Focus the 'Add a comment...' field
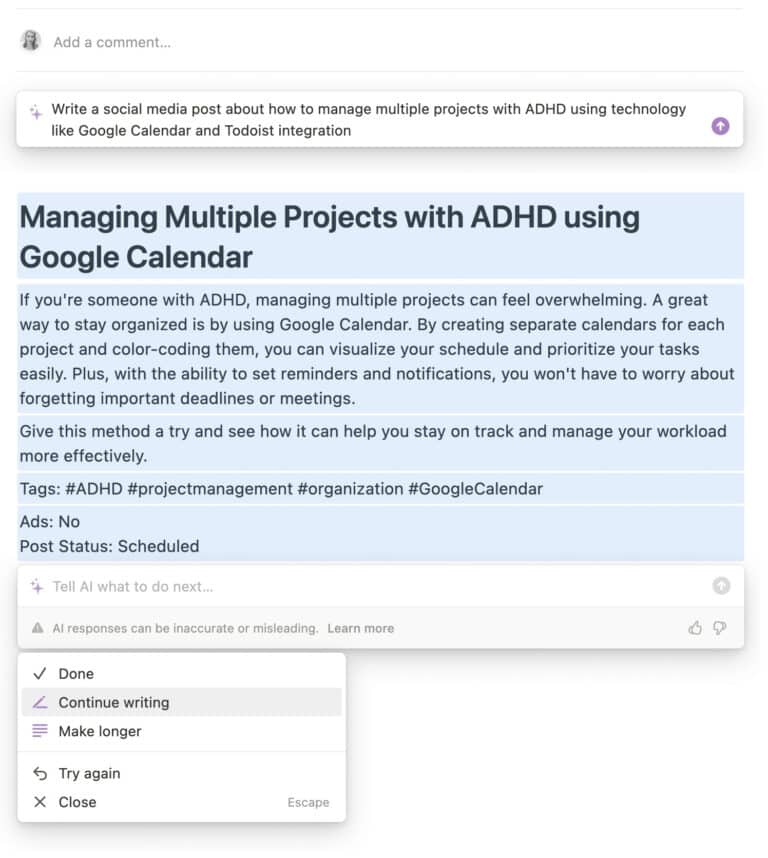This screenshot has height=858, width=768. point(112,42)
